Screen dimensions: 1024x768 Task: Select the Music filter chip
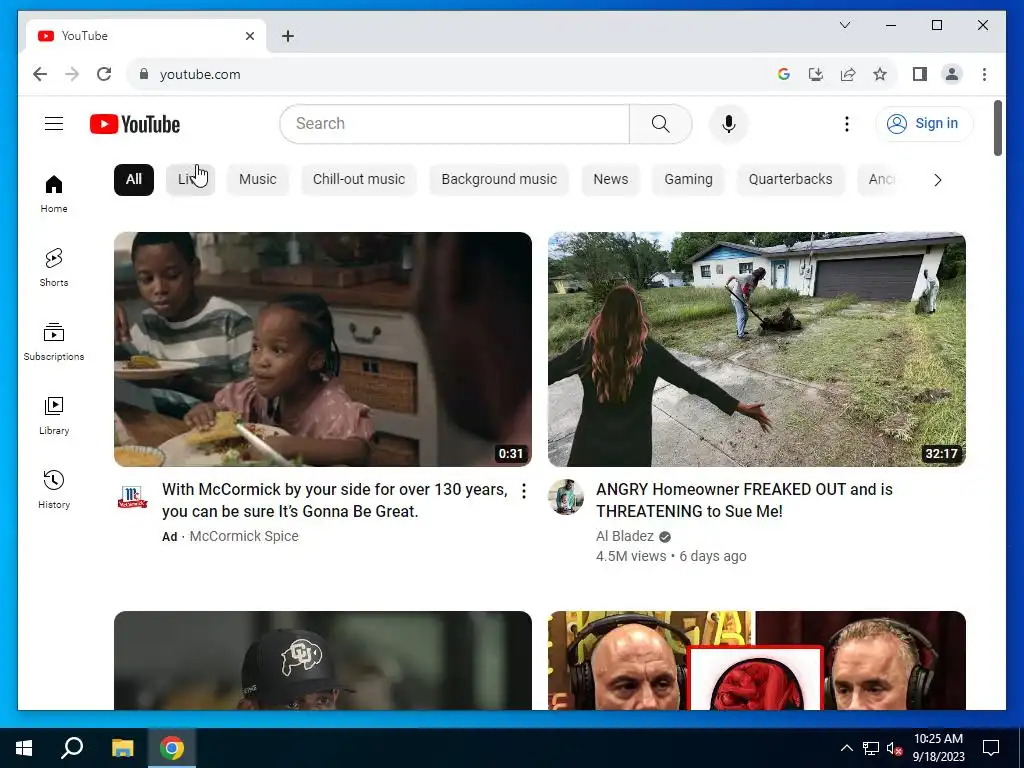(257, 180)
